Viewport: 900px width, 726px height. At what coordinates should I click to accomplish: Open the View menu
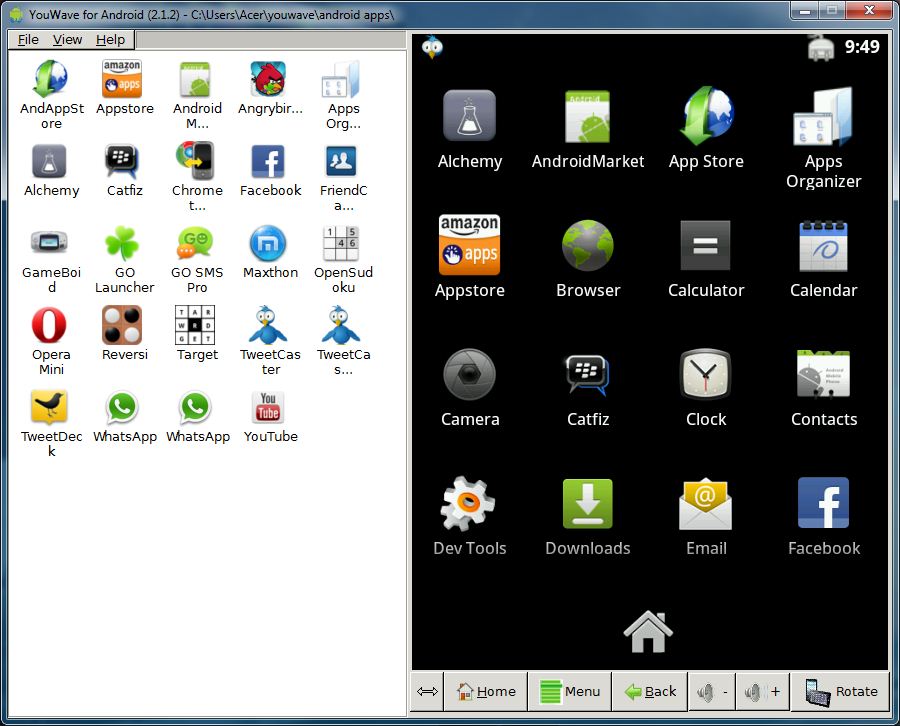[x=67, y=40]
